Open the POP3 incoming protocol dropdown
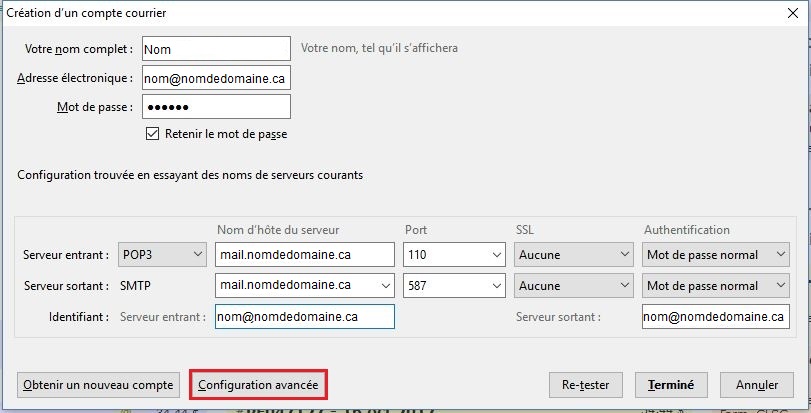Image resolution: width=811 pixels, height=413 pixels. click(162, 255)
